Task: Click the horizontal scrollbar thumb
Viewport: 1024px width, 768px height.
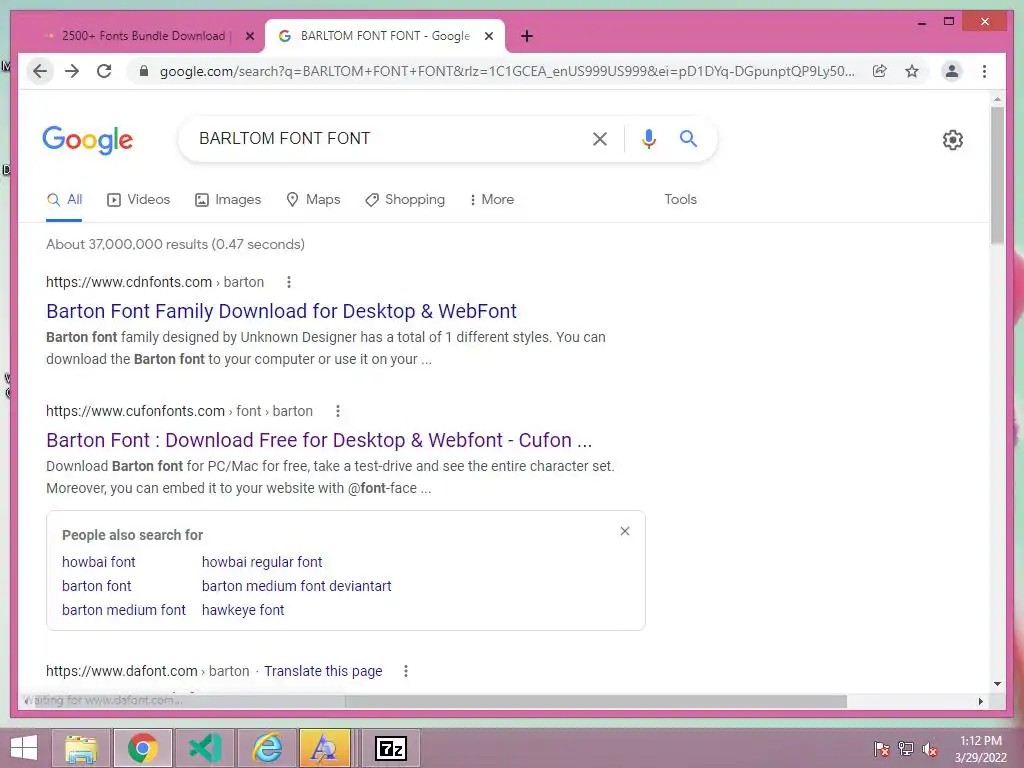Action: (x=596, y=701)
